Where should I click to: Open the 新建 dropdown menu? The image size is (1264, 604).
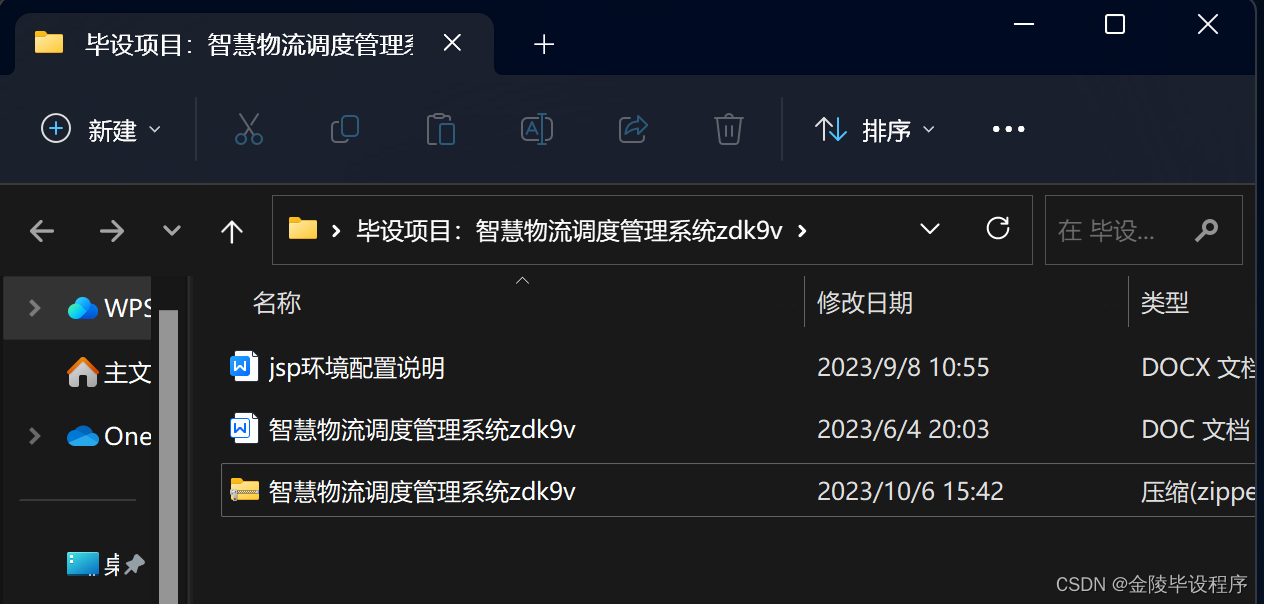click(x=101, y=129)
